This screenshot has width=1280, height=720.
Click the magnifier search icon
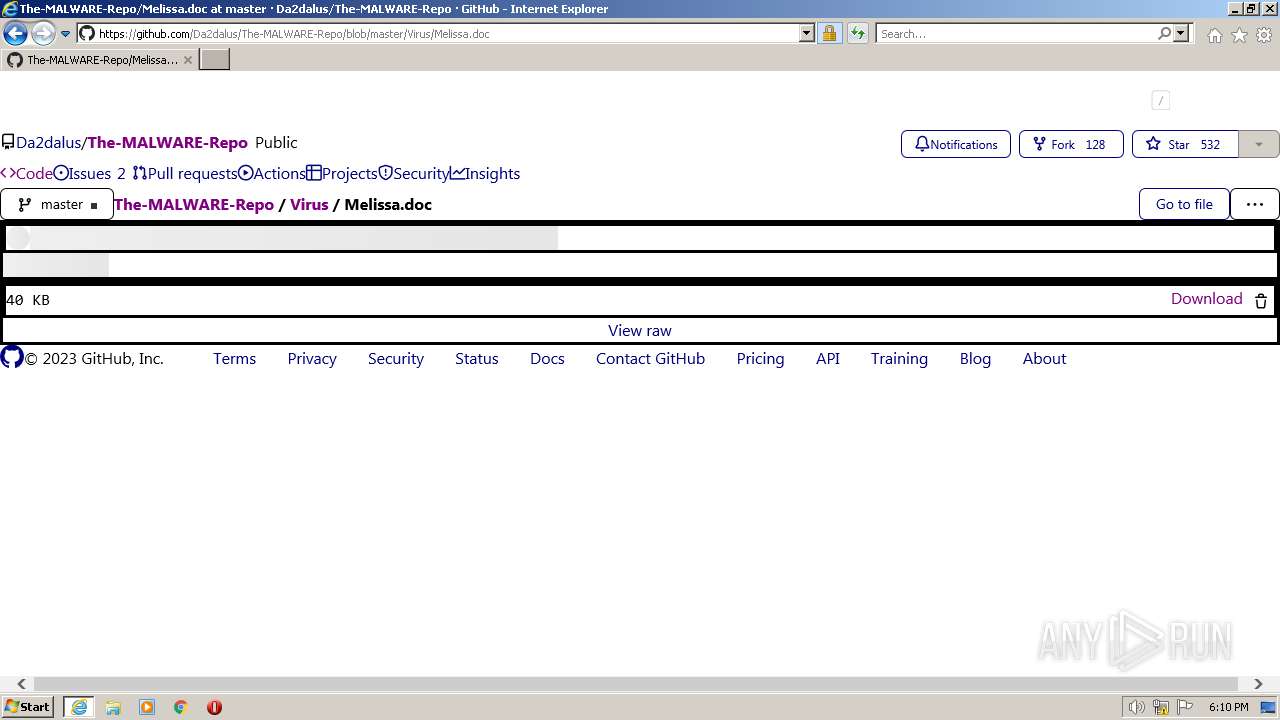click(1164, 34)
